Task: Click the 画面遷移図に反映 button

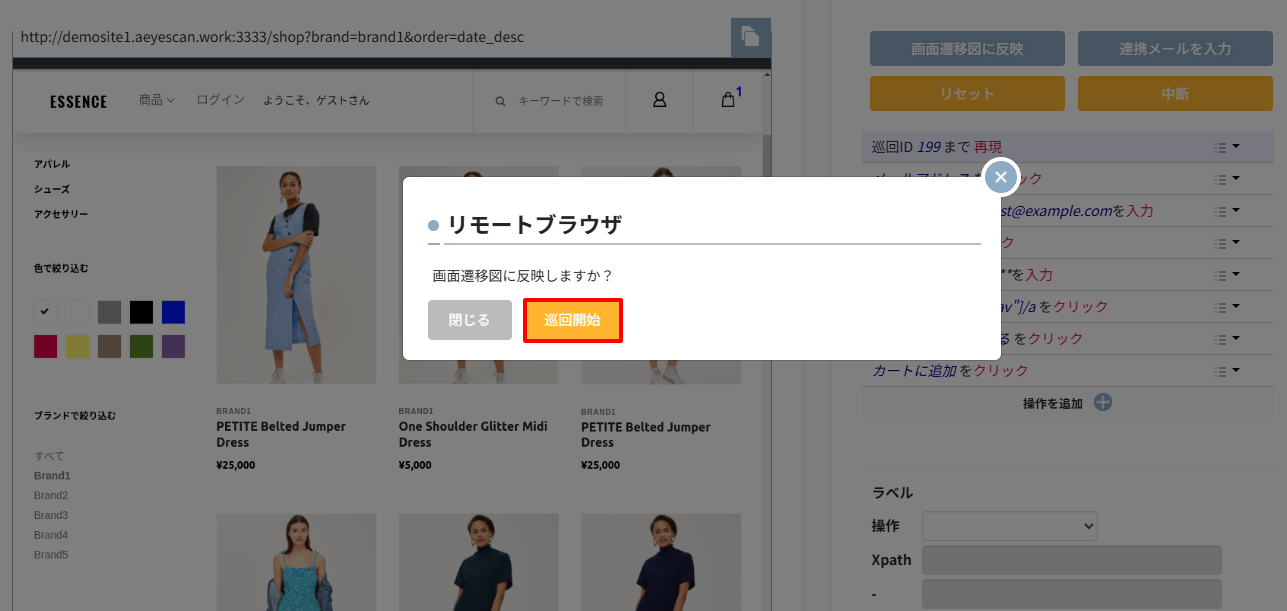Action: pyautogui.click(x=967, y=48)
